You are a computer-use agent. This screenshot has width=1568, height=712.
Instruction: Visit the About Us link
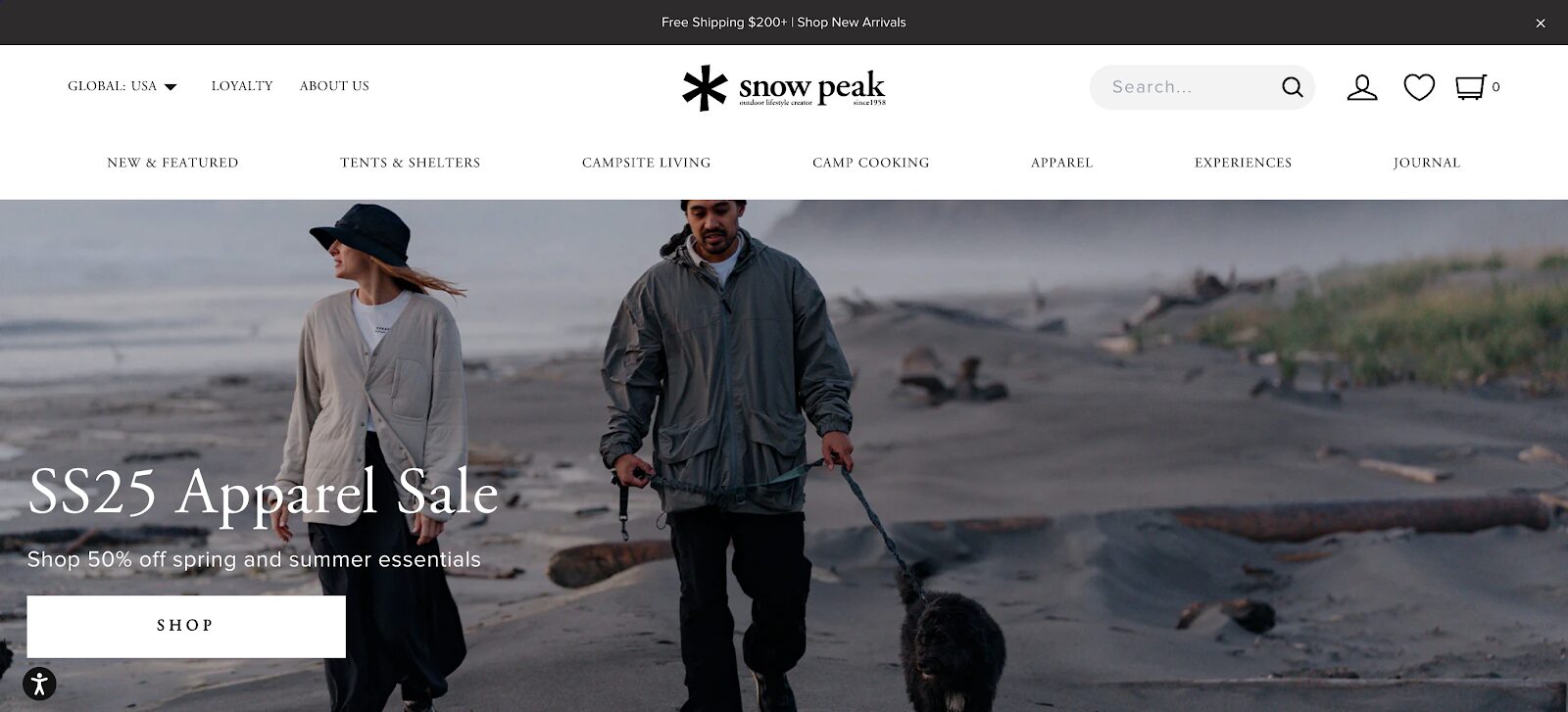point(334,86)
